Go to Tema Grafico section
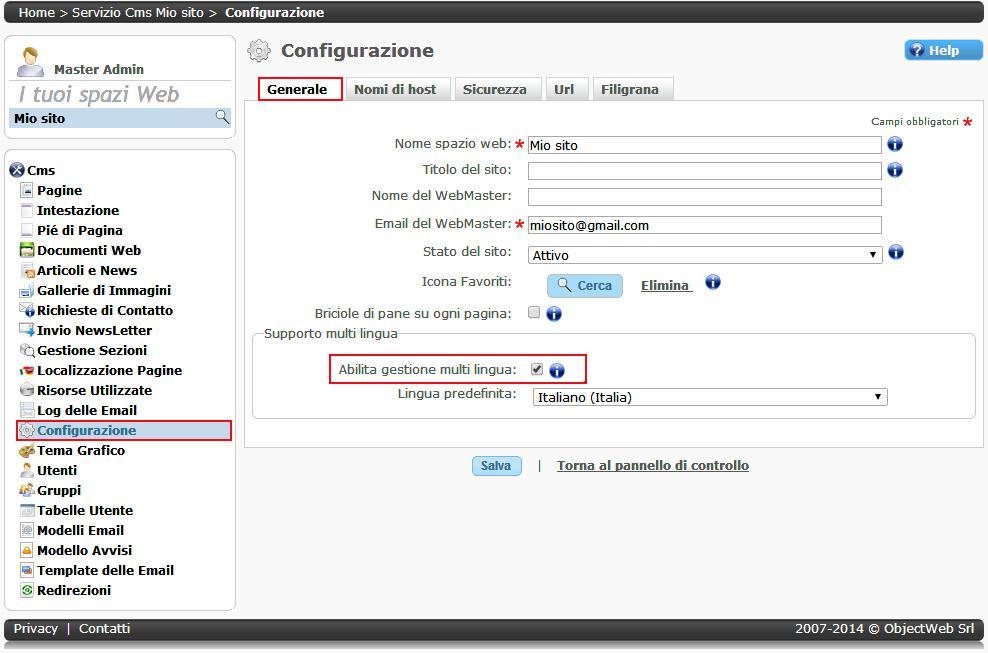 (x=80, y=450)
